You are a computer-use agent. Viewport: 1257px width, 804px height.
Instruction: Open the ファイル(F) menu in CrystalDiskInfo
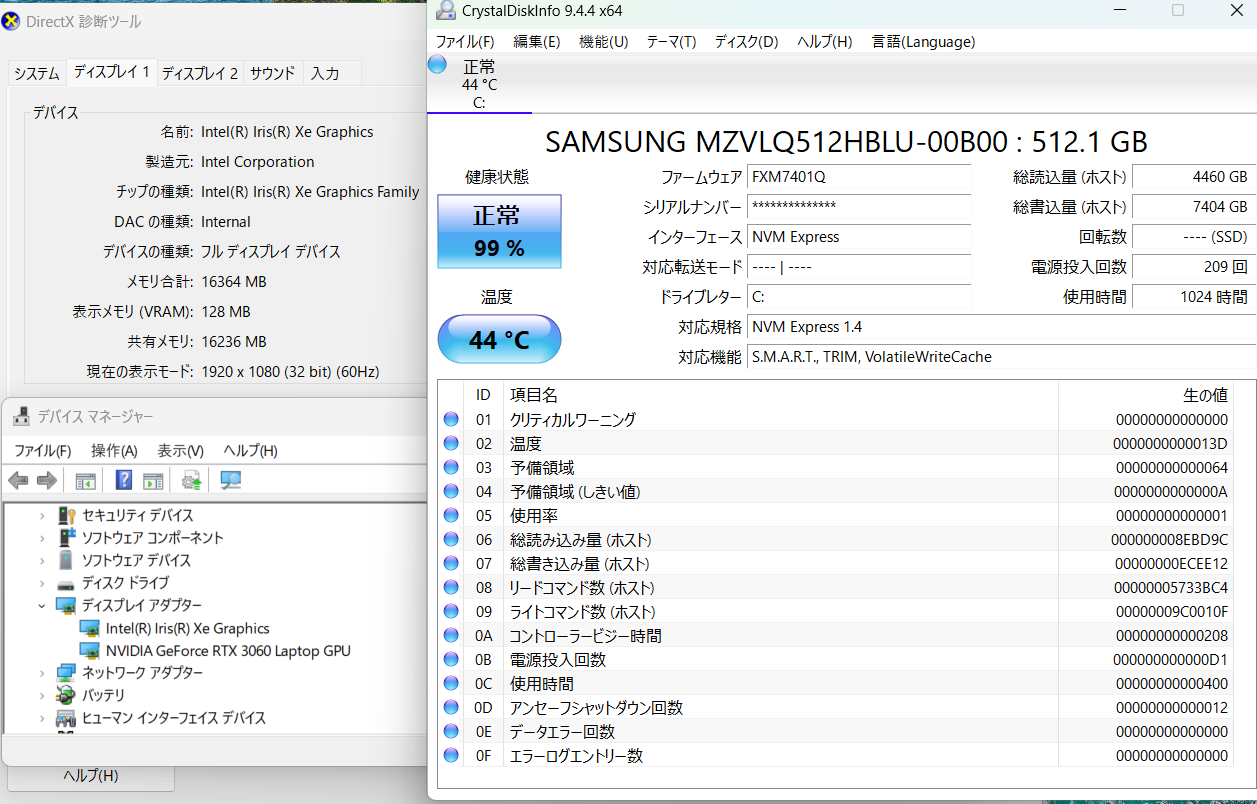coord(465,41)
